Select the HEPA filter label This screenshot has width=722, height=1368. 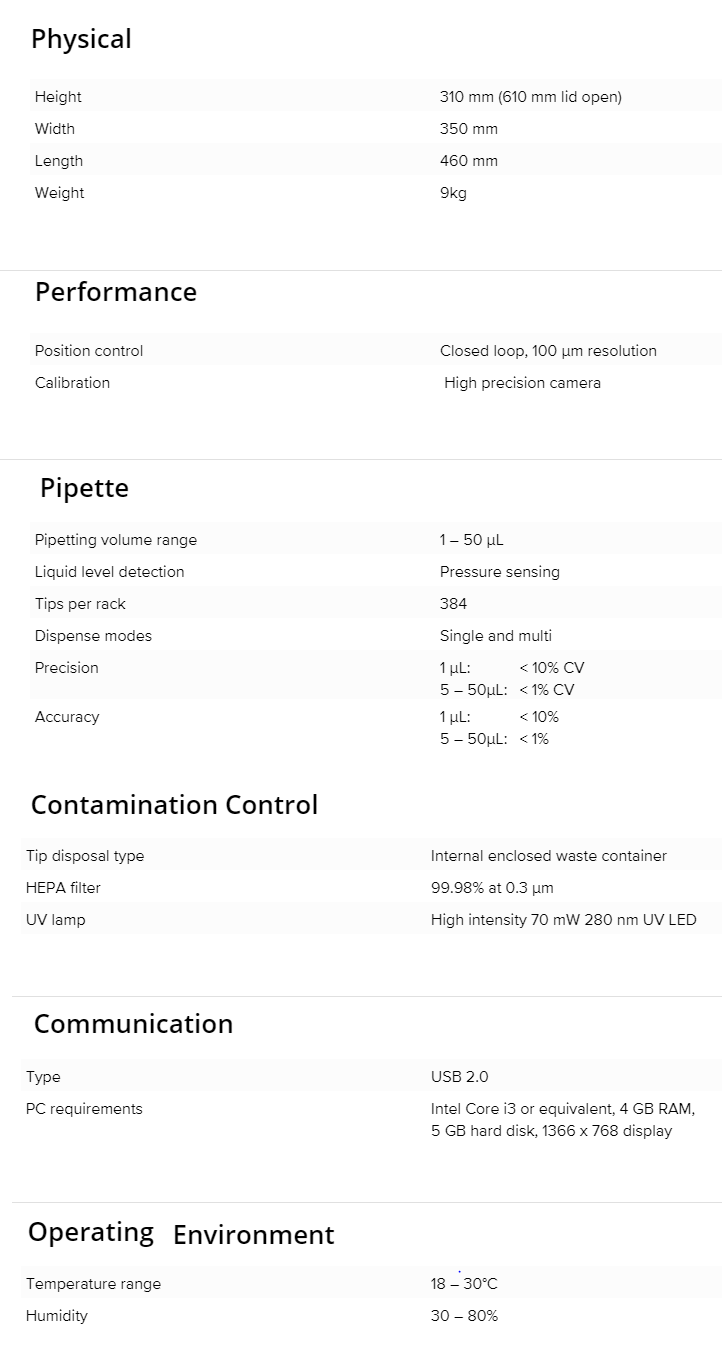coord(63,888)
